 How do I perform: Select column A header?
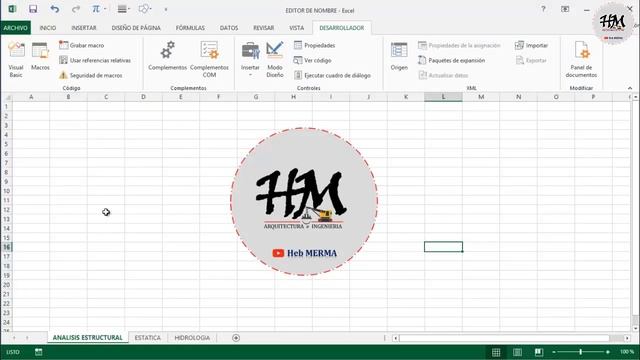tap(31, 97)
